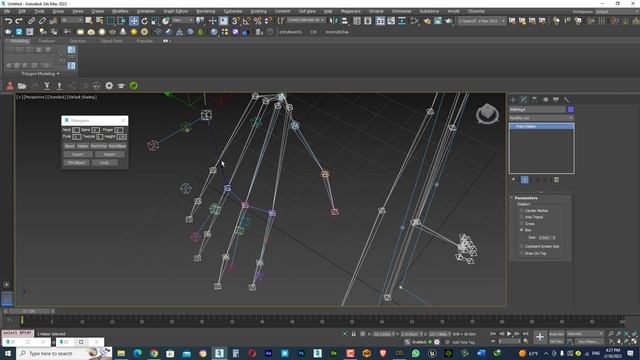Open the project path dropdown in toolbar
This screenshot has height=360, width=640.
(x=482, y=20)
